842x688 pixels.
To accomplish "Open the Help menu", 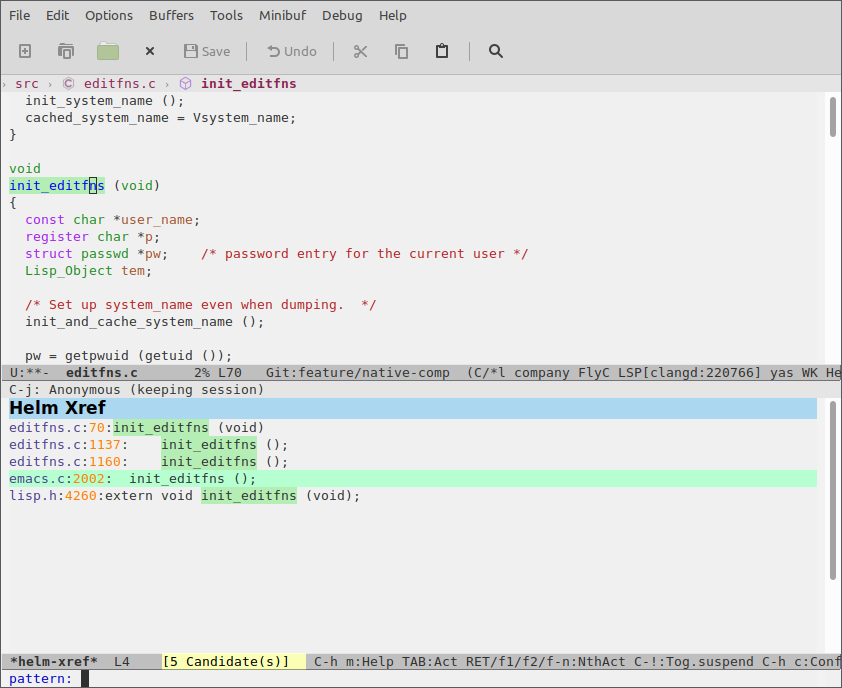I will (x=393, y=16).
